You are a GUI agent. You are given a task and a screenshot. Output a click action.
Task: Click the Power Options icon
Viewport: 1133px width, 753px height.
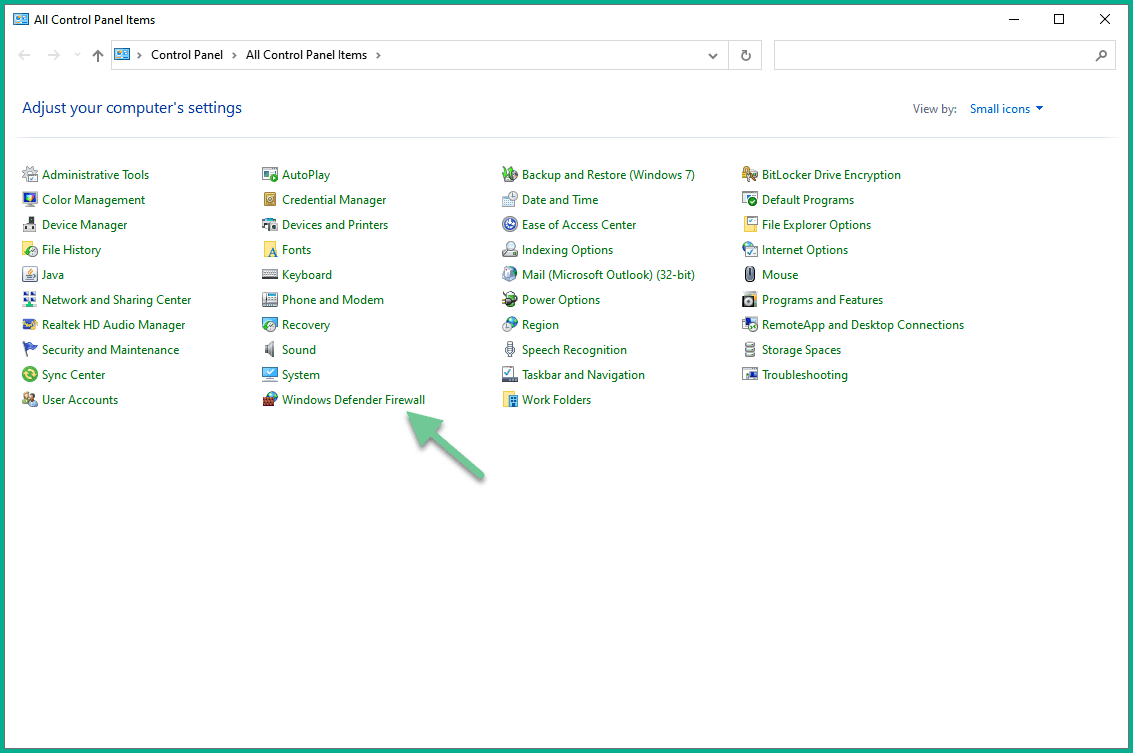tap(510, 300)
